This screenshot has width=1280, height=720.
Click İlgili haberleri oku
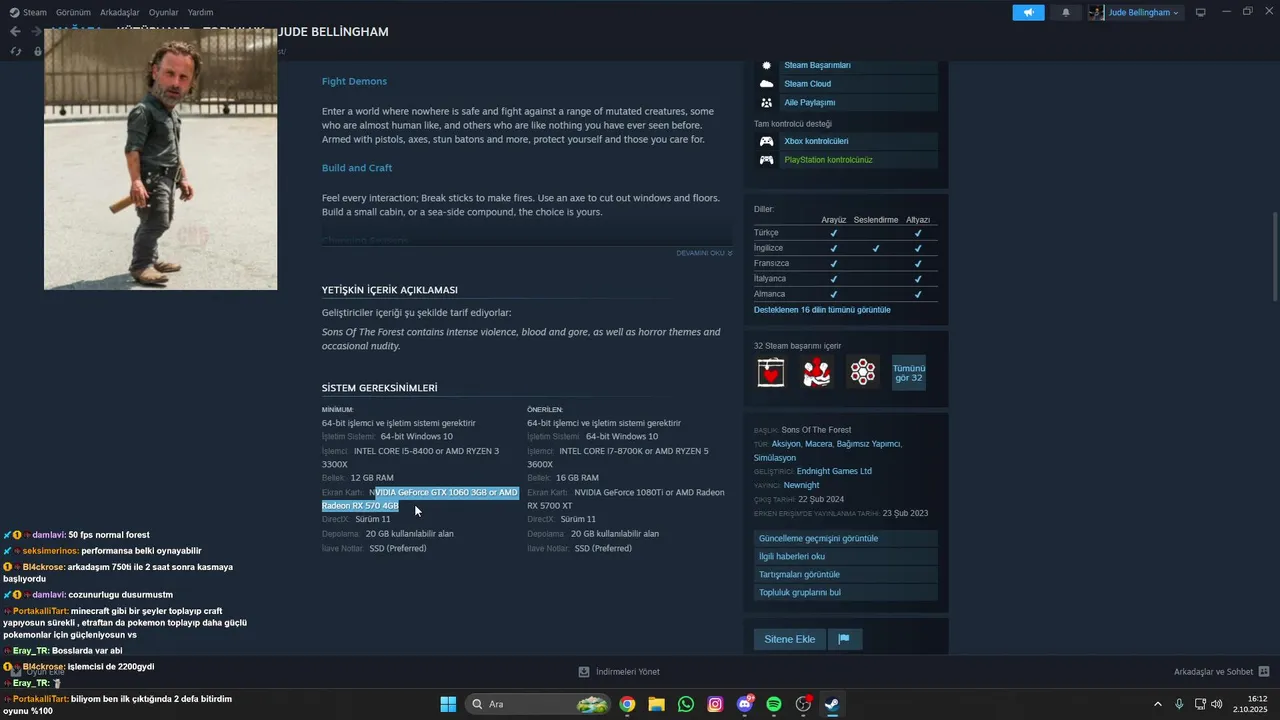point(846,557)
